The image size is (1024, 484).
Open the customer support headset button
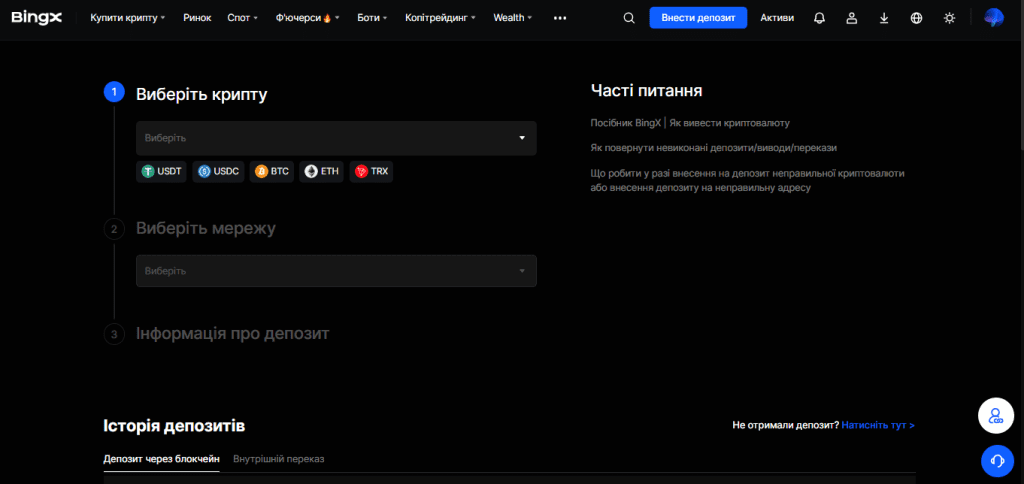[x=997, y=461]
